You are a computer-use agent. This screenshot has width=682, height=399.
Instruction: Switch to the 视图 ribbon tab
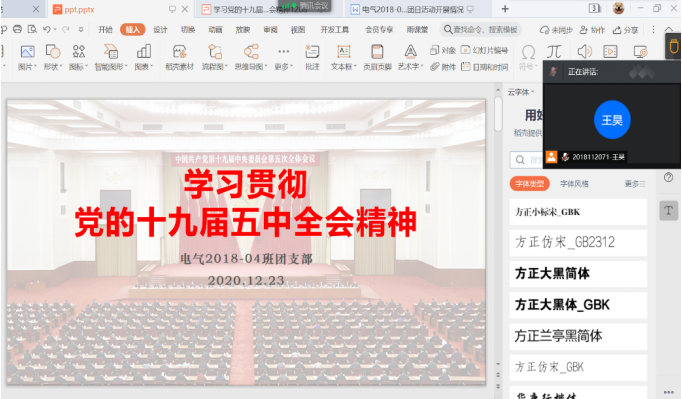pos(298,30)
